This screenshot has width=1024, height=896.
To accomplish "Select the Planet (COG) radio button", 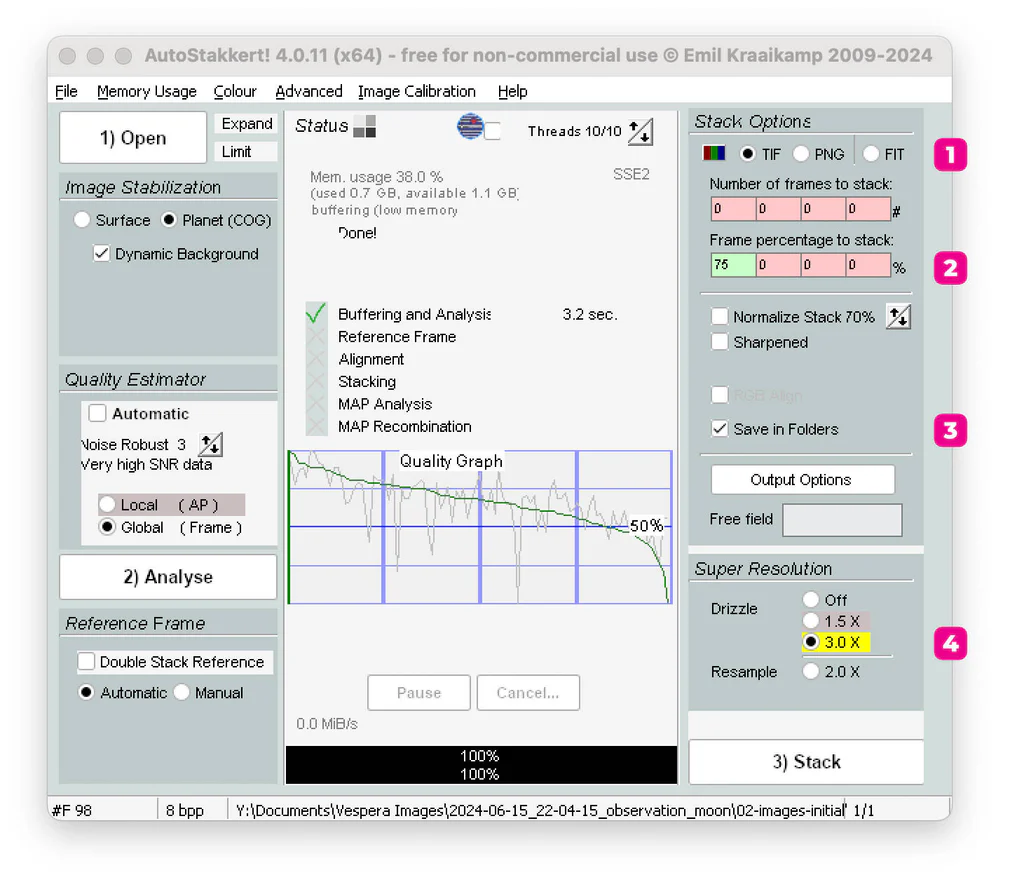I will tap(168, 220).
